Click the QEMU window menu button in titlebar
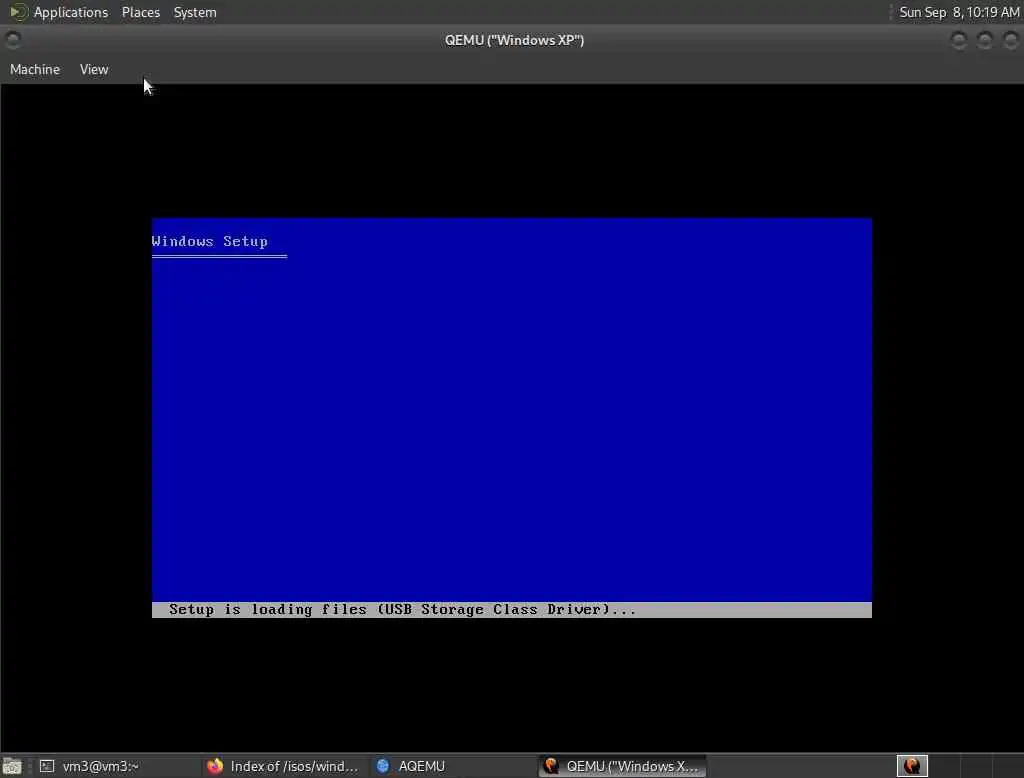Viewport: 1024px width, 778px height. pos(12,41)
